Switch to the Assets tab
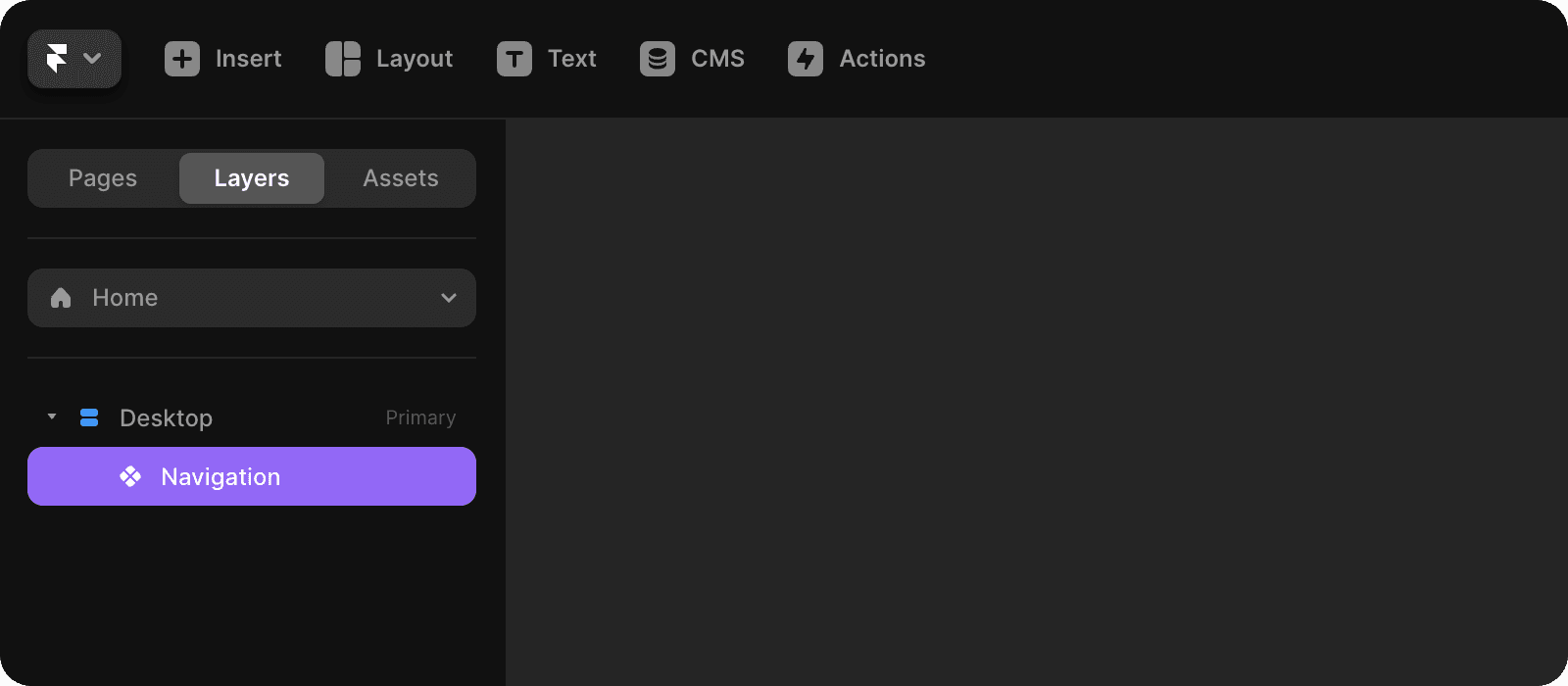 (x=401, y=178)
